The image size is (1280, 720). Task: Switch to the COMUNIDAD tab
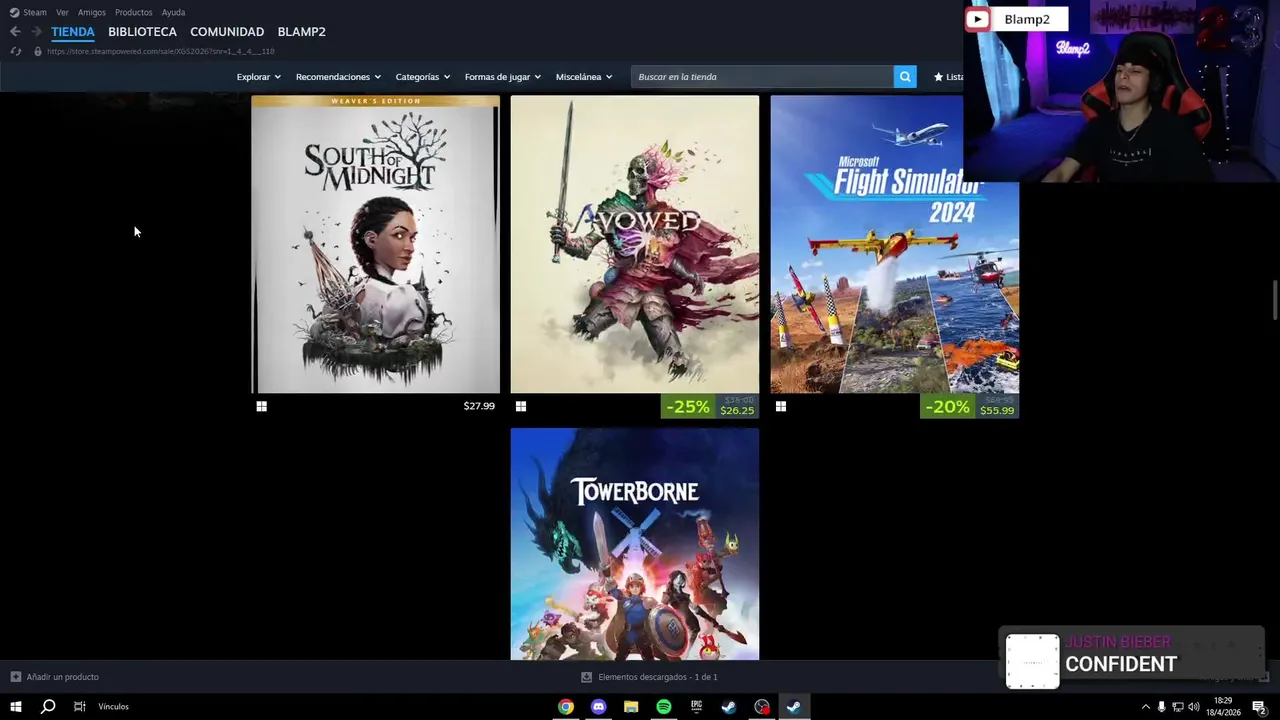pos(227,32)
